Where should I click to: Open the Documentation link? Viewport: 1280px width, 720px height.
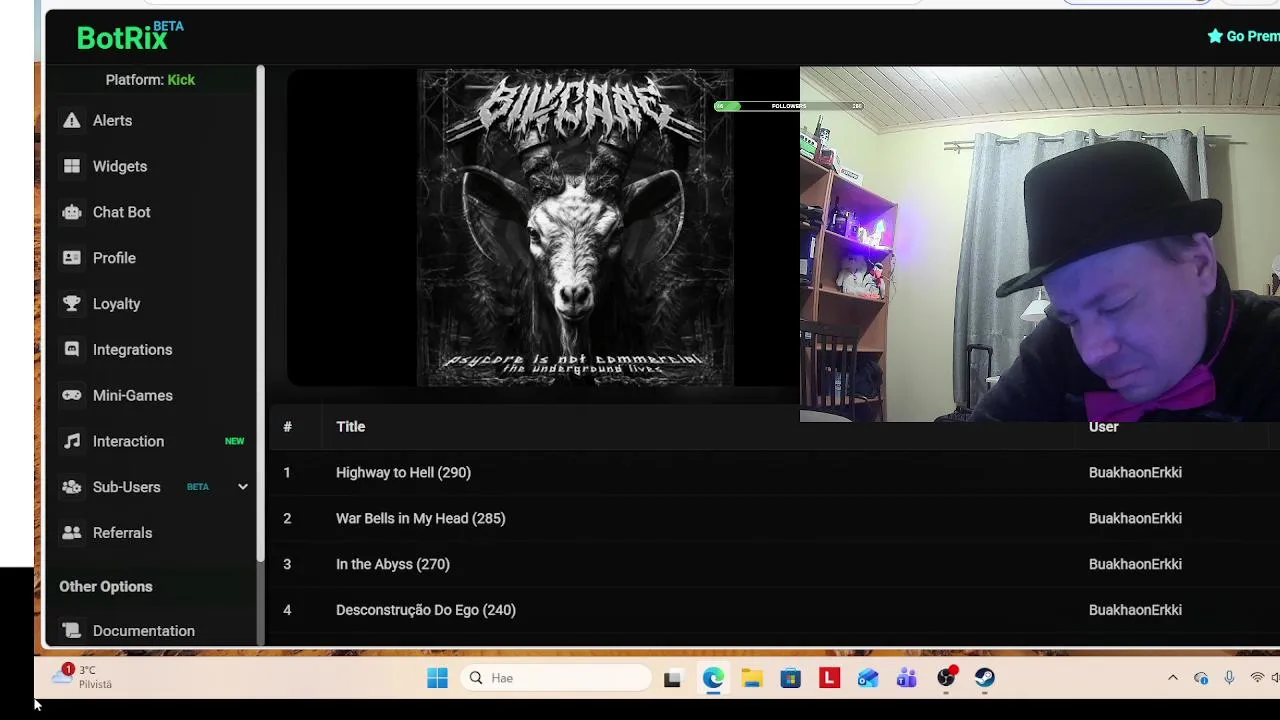144,631
